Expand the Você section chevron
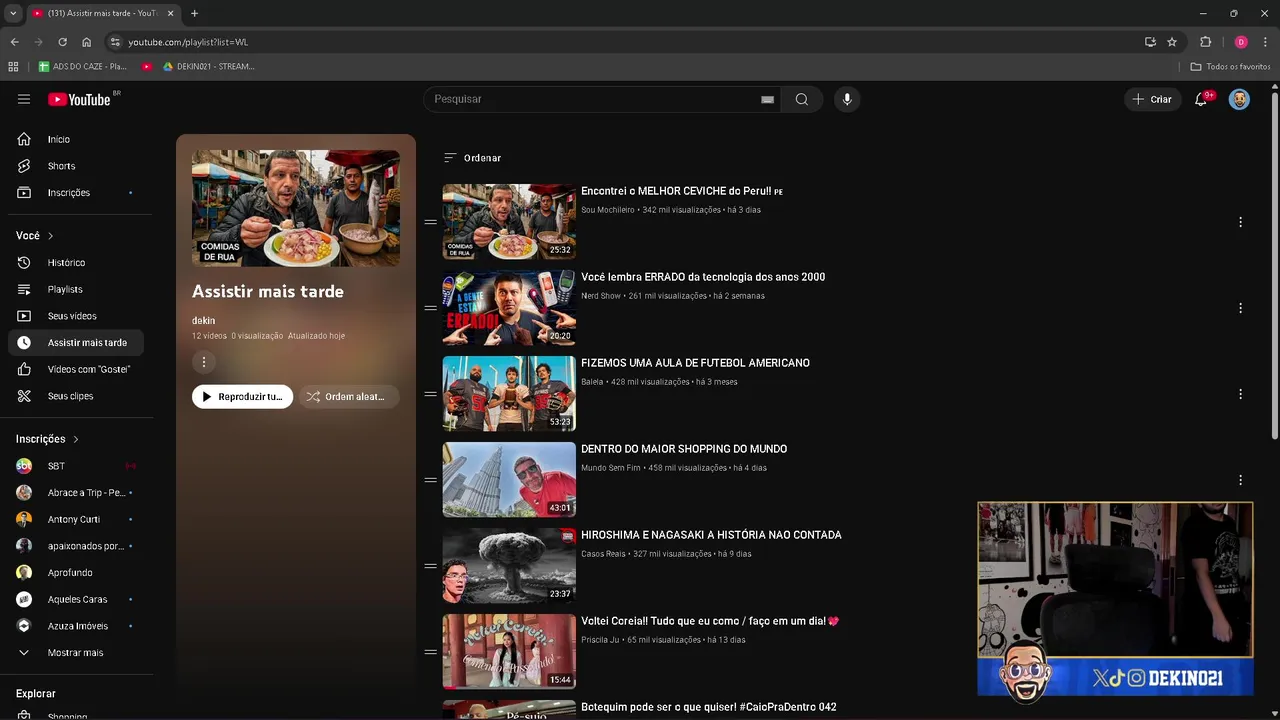1280x720 pixels. pos(50,236)
